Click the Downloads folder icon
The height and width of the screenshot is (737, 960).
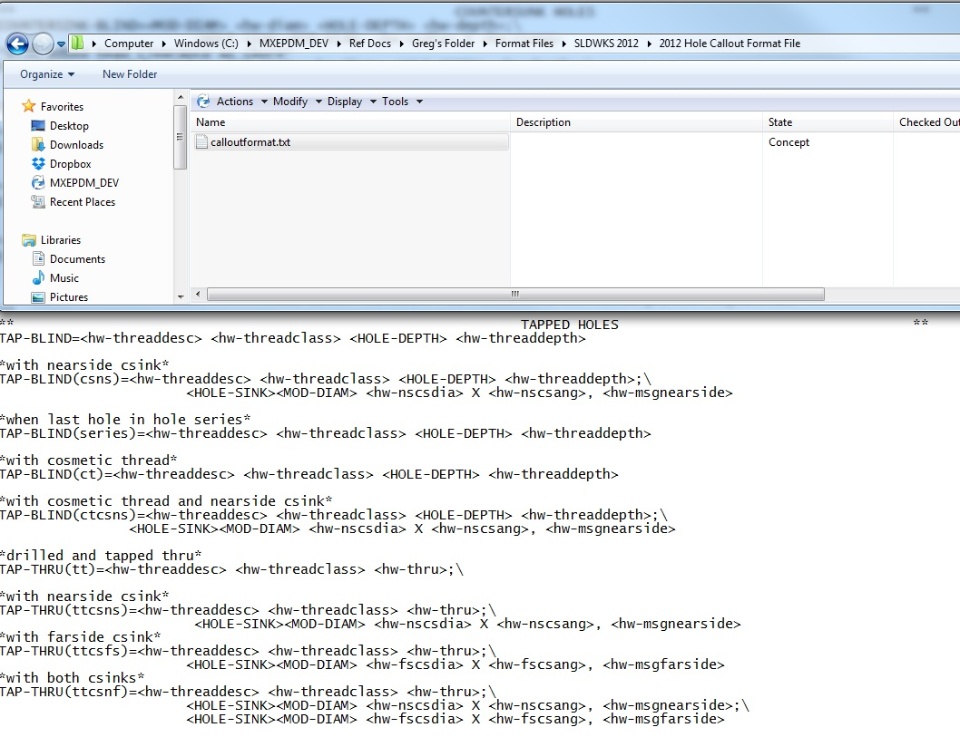pyautogui.click(x=38, y=144)
